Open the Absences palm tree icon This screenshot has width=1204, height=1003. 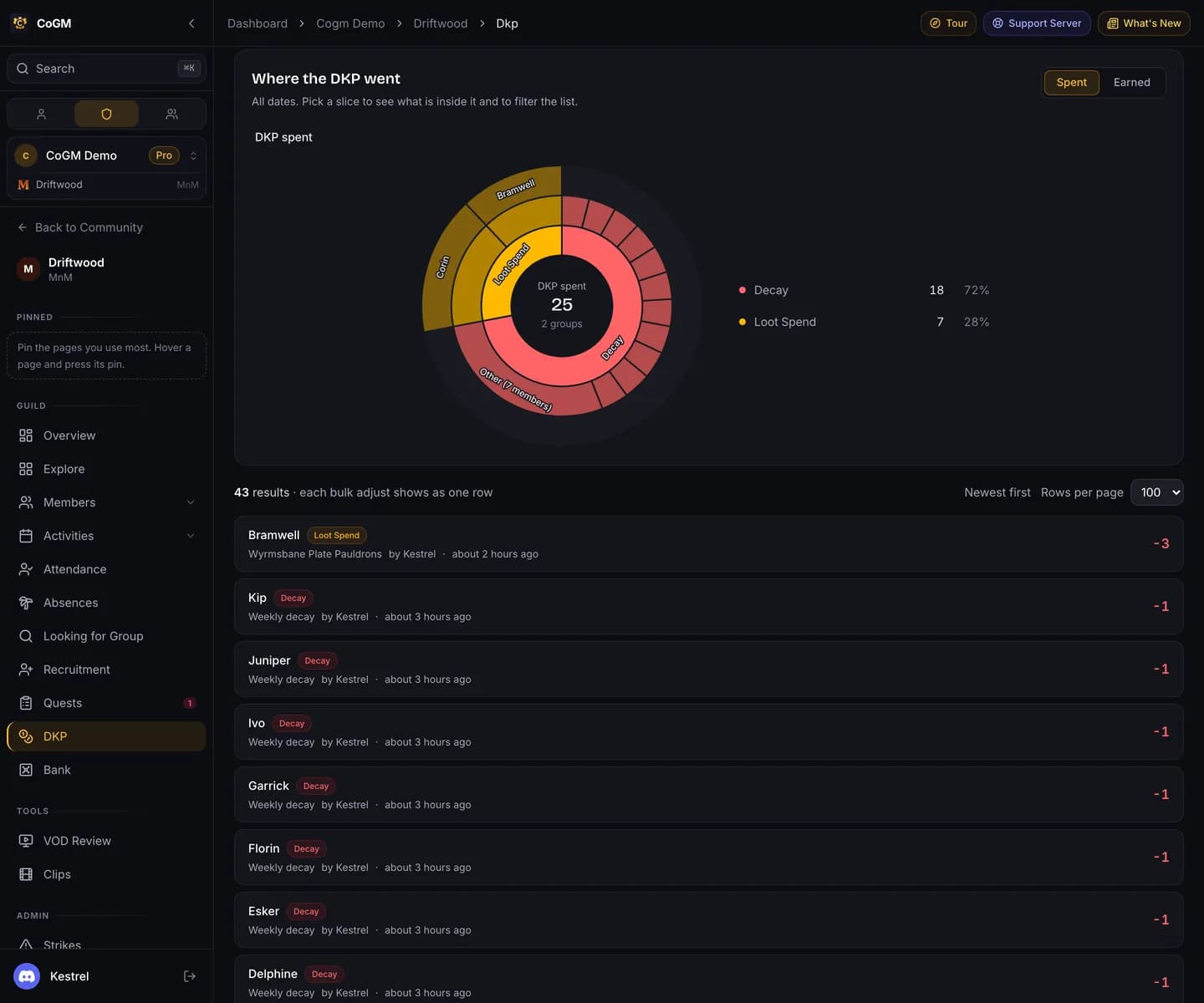[x=26, y=603]
